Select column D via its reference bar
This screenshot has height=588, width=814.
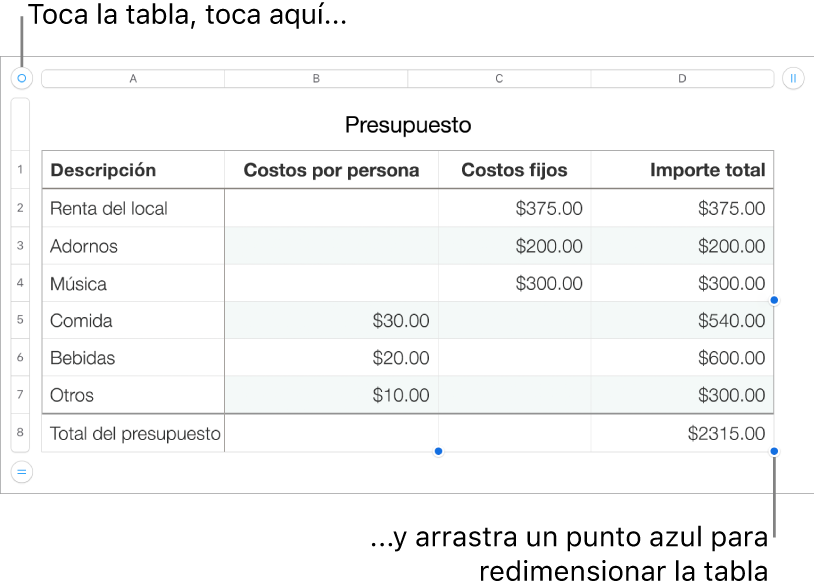[681, 78]
